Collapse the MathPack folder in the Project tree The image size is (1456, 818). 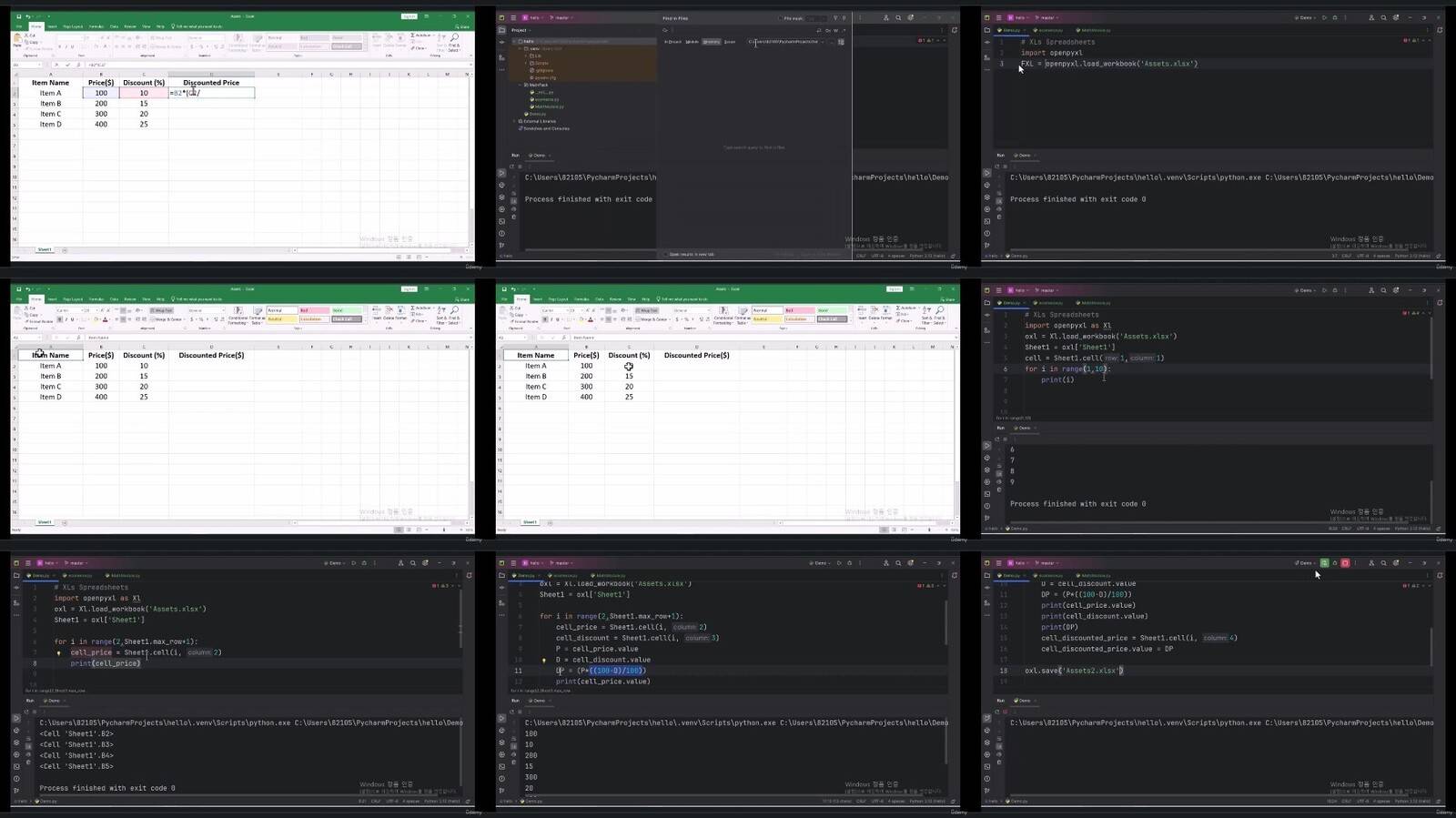(x=521, y=85)
